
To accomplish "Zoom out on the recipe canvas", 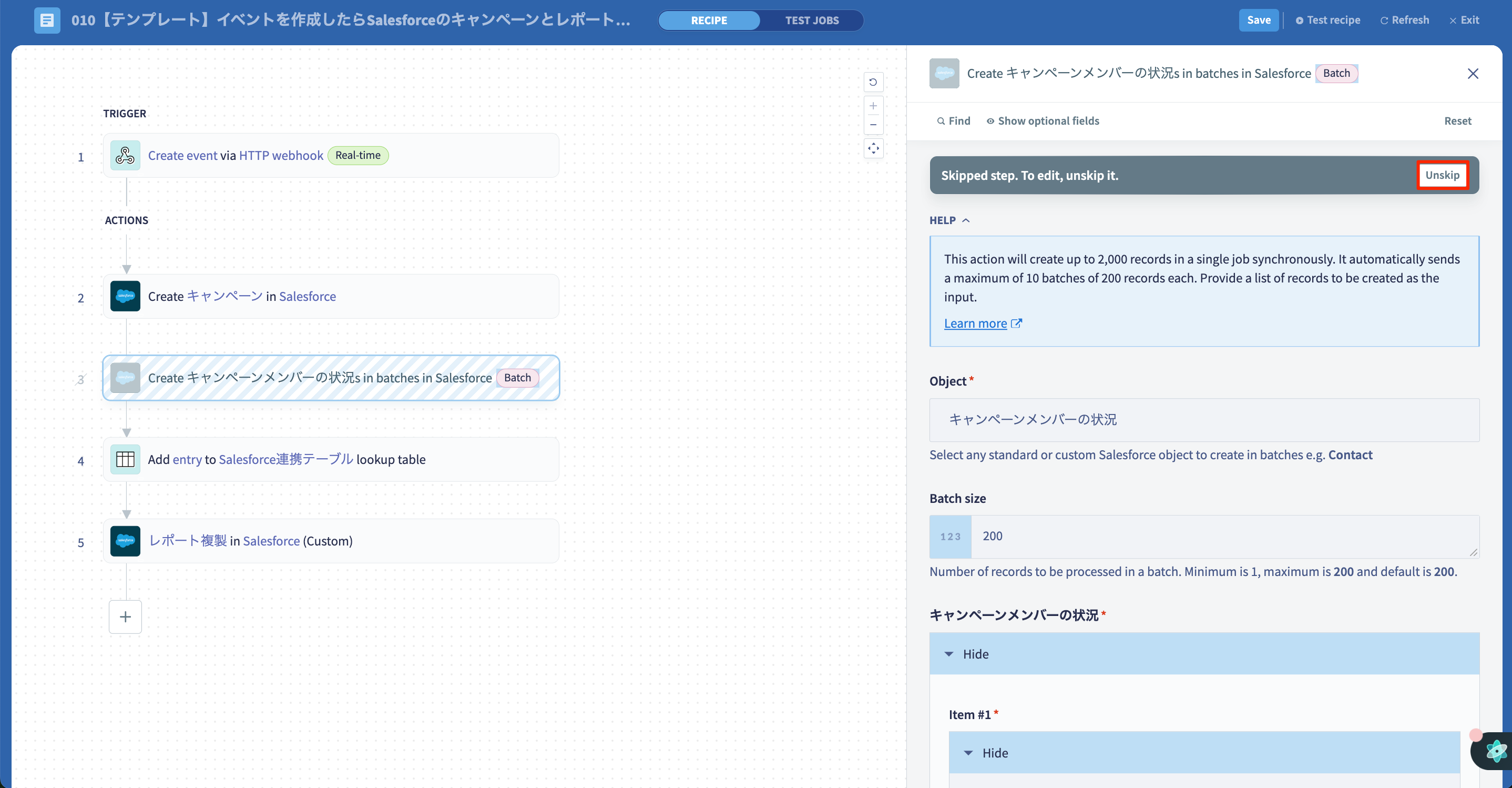I will point(873,125).
